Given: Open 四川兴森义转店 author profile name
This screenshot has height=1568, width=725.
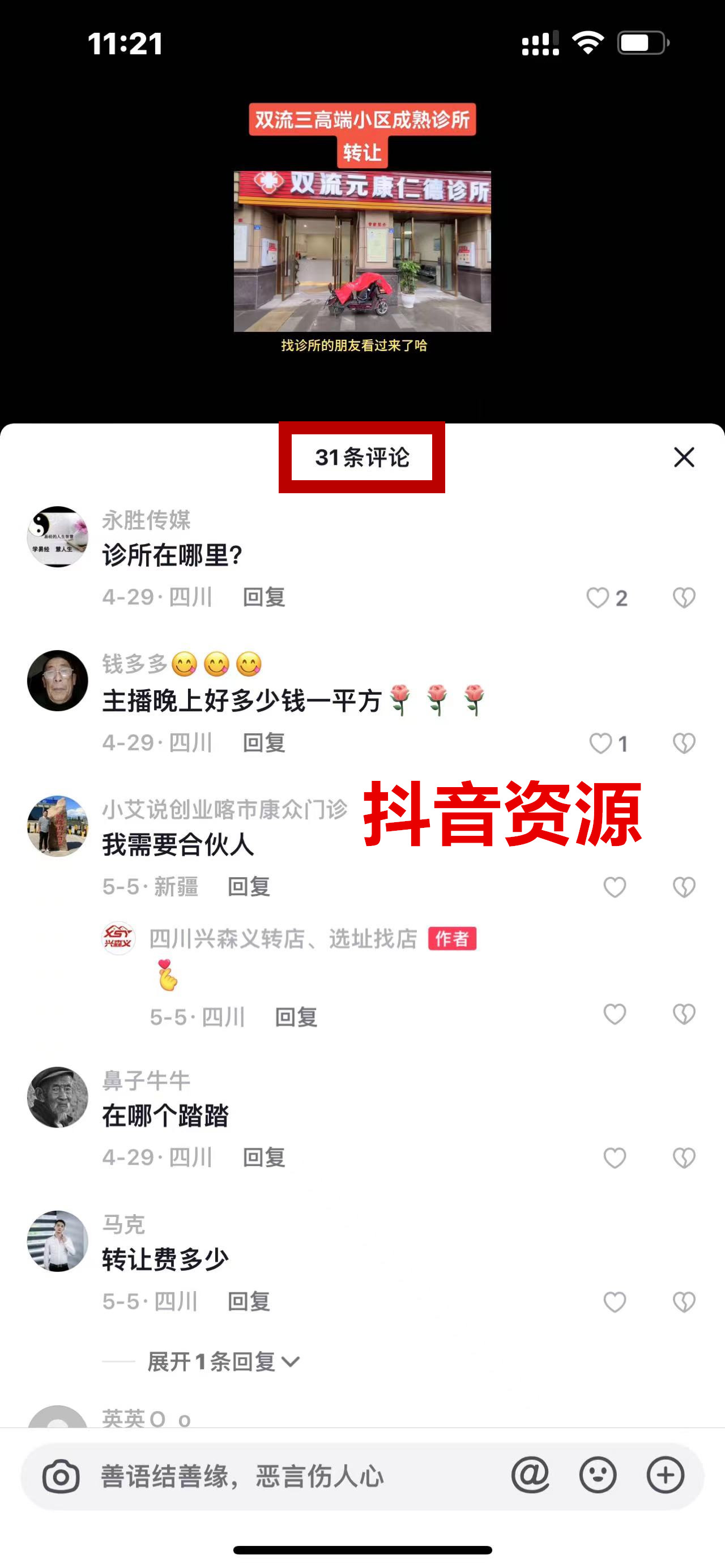Looking at the screenshot, I should tap(283, 939).
